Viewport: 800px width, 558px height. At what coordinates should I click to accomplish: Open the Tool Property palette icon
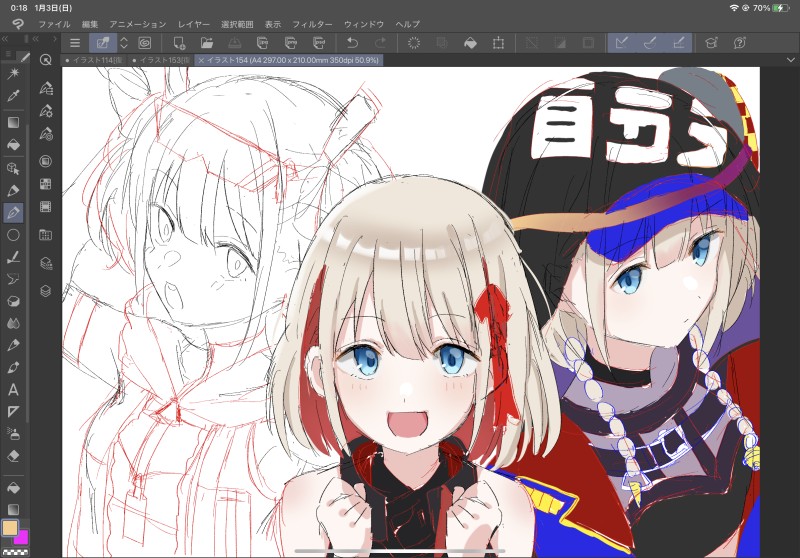(x=45, y=111)
